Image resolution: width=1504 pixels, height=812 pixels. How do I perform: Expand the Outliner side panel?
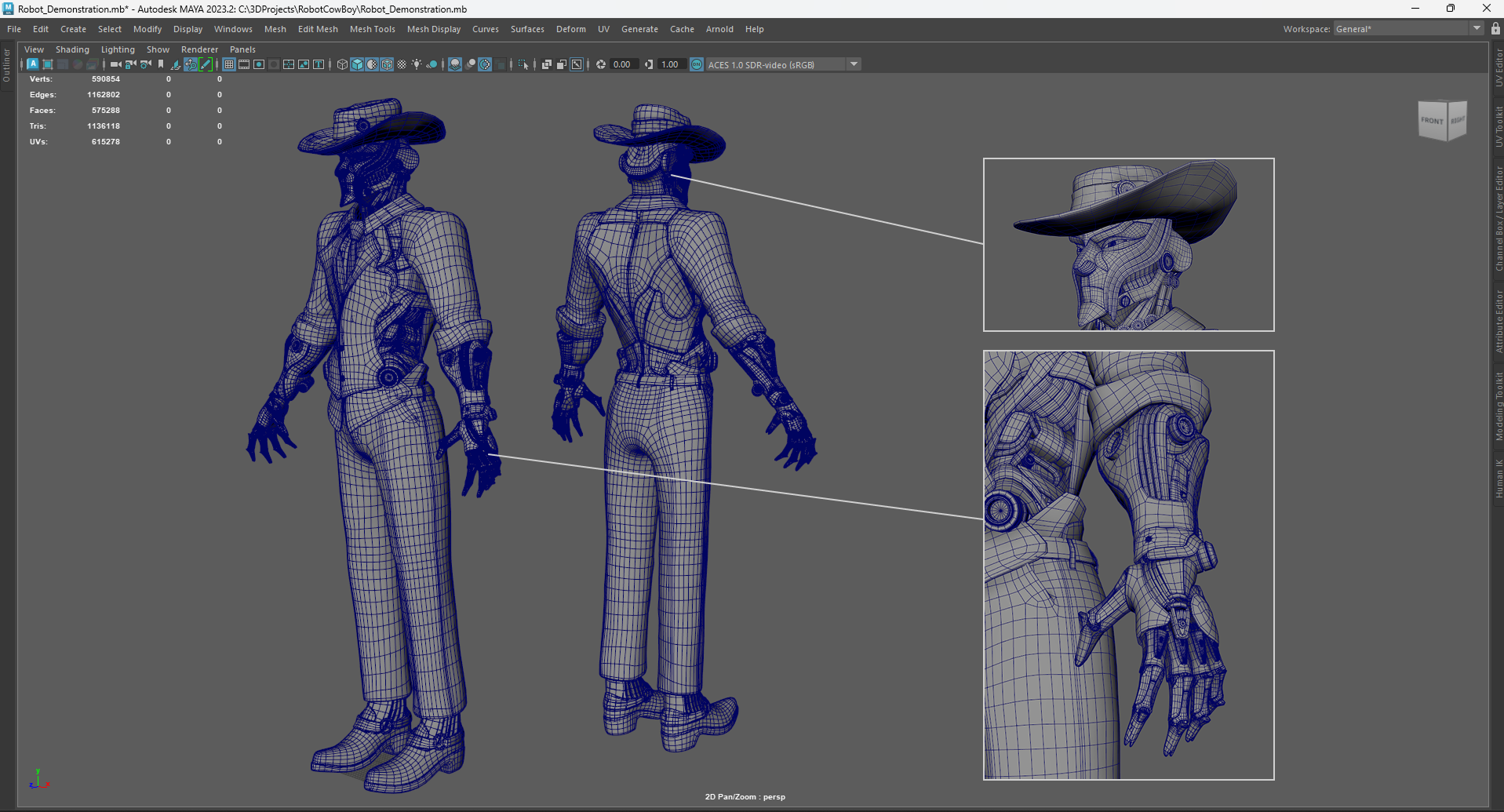pyautogui.click(x=6, y=66)
